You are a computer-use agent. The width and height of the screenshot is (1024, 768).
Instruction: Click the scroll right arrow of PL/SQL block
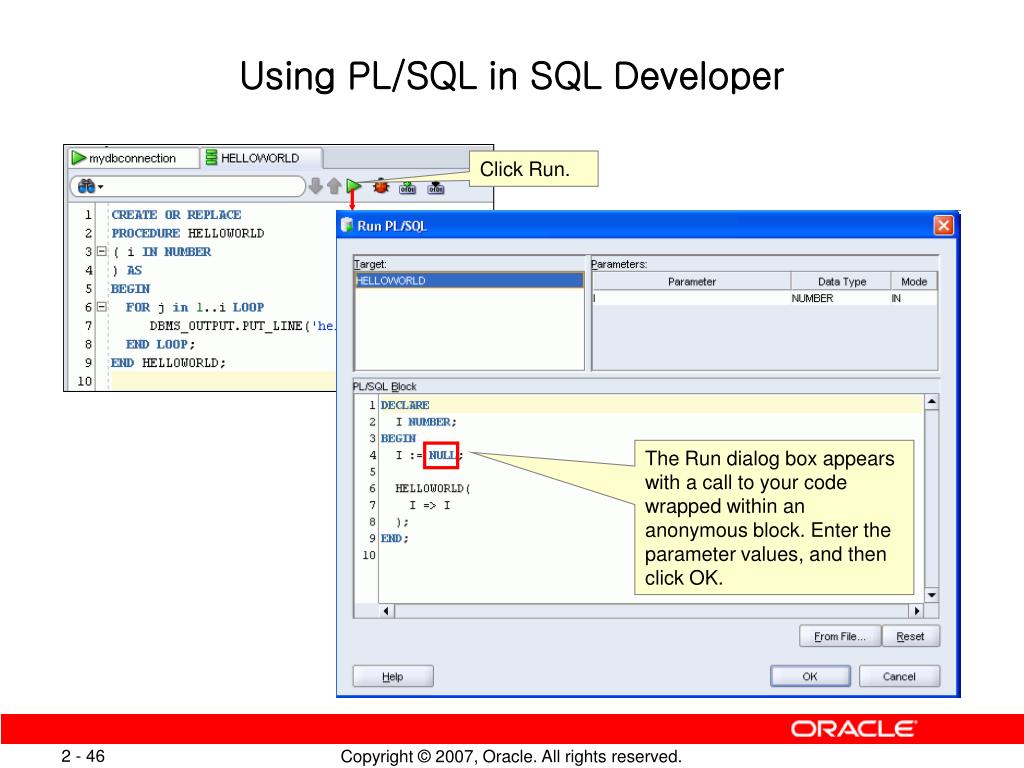point(917,611)
